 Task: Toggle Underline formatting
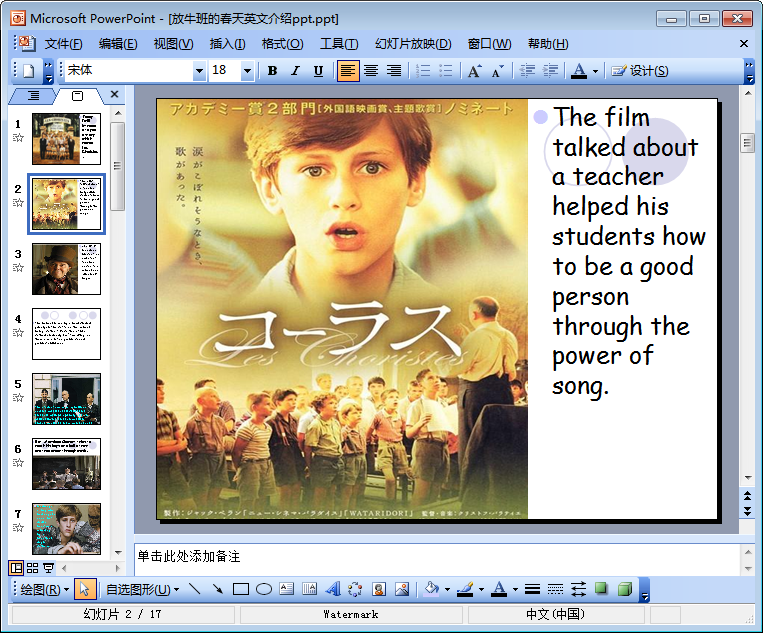[318, 71]
